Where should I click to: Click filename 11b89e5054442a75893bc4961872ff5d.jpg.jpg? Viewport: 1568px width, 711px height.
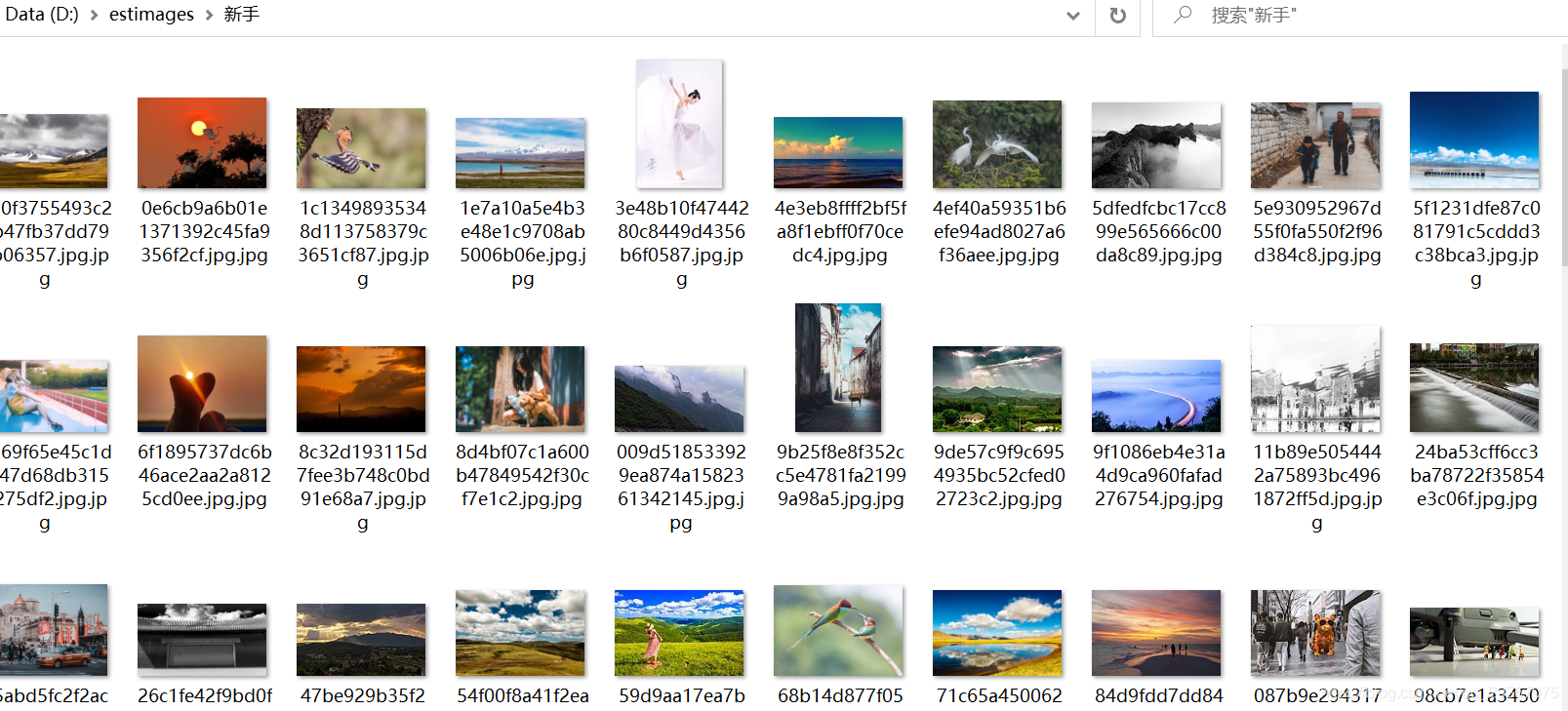(1317, 487)
